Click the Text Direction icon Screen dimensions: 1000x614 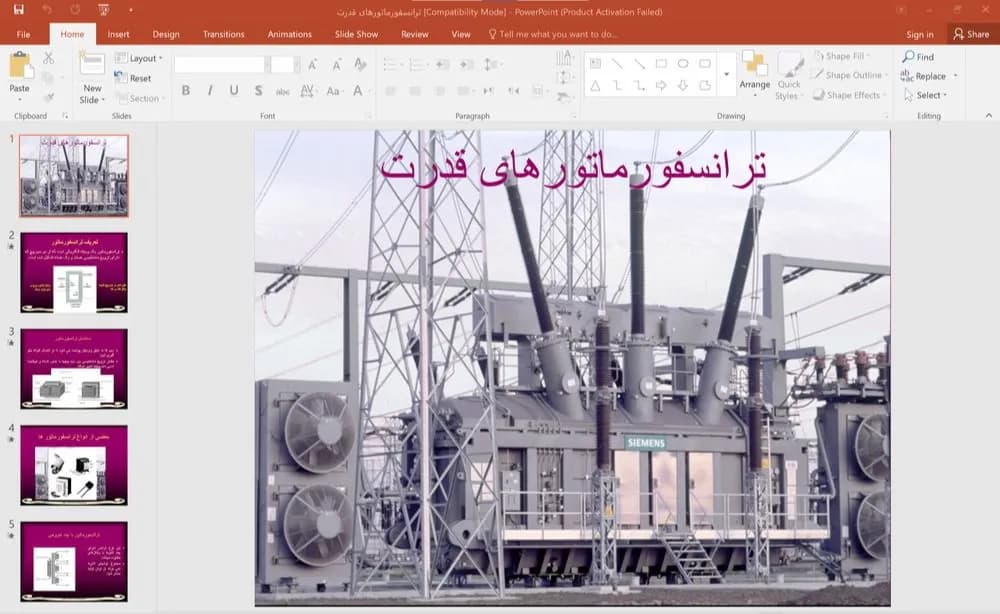click(564, 59)
